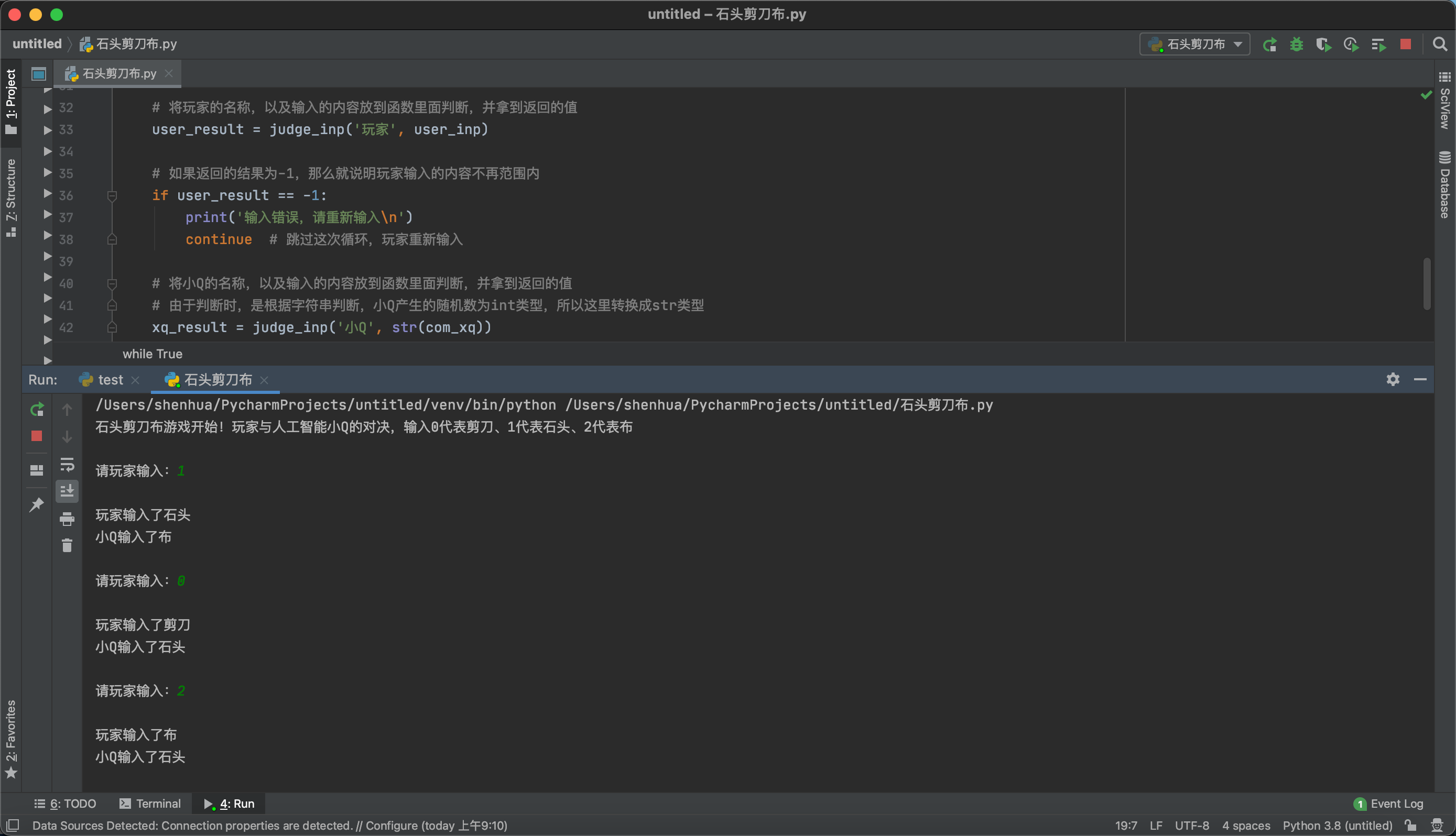The image size is (1456, 836).
Task: Toggle soft-wrap in Run console
Action: tap(67, 464)
